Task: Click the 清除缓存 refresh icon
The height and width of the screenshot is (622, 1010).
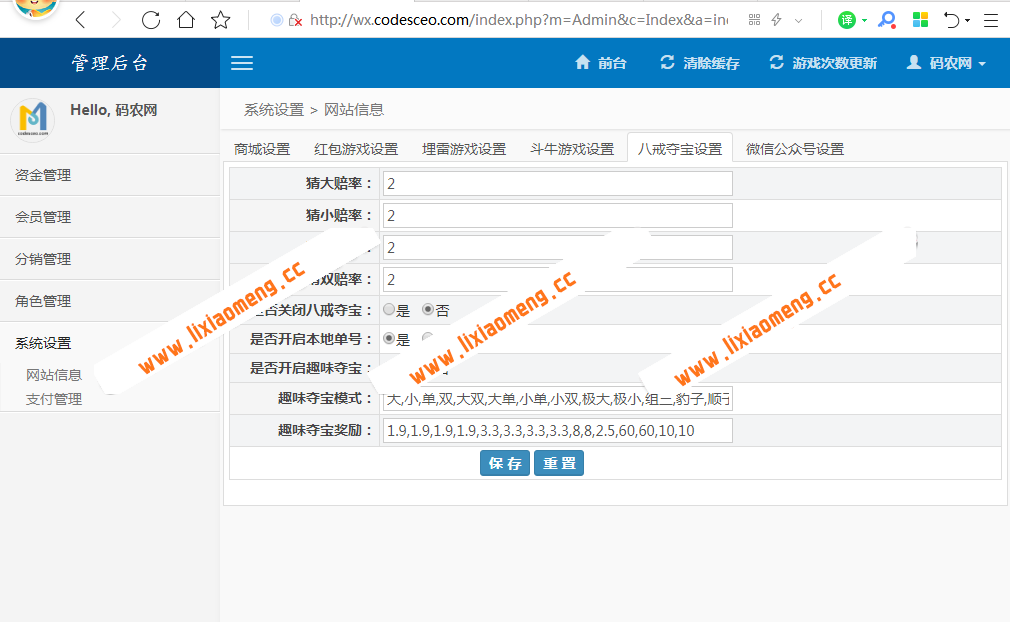Action: coord(665,62)
